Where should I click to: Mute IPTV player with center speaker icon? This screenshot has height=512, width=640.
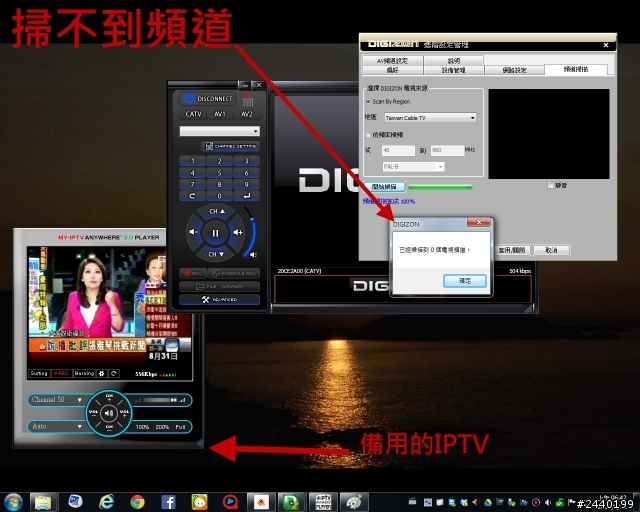pos(109,413)
